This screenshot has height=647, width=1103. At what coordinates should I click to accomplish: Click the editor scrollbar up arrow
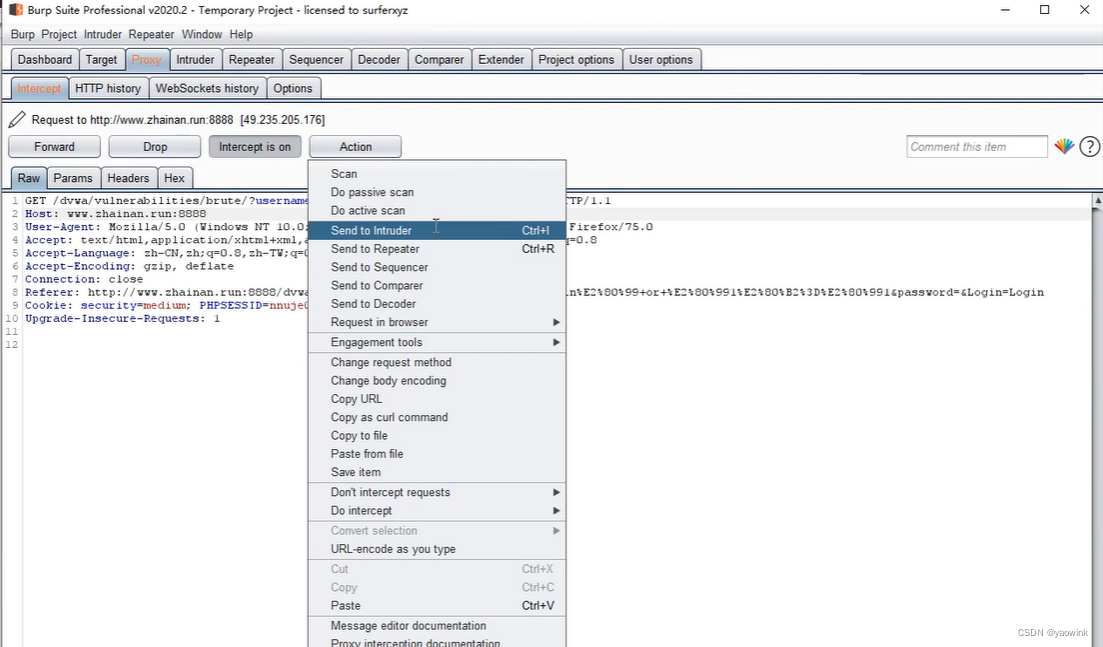(x=1097, y=200)
